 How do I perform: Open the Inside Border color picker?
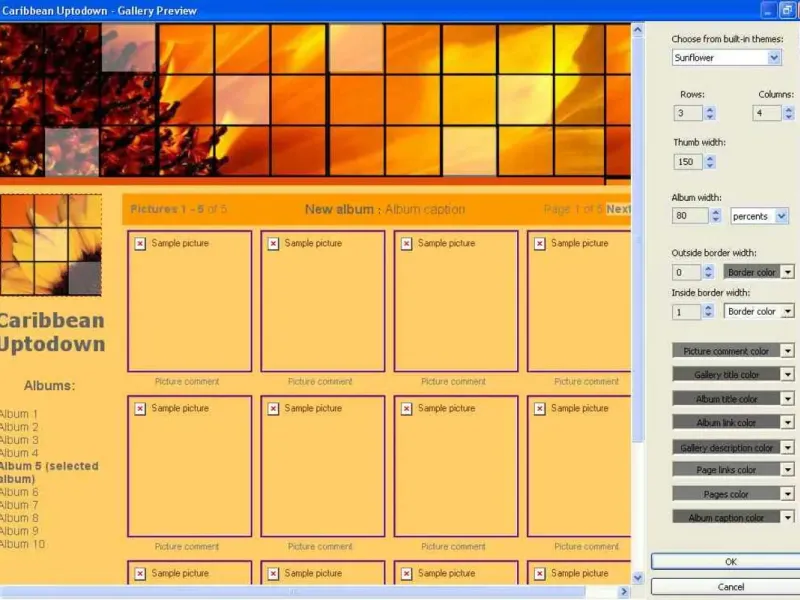pos(759,311)
